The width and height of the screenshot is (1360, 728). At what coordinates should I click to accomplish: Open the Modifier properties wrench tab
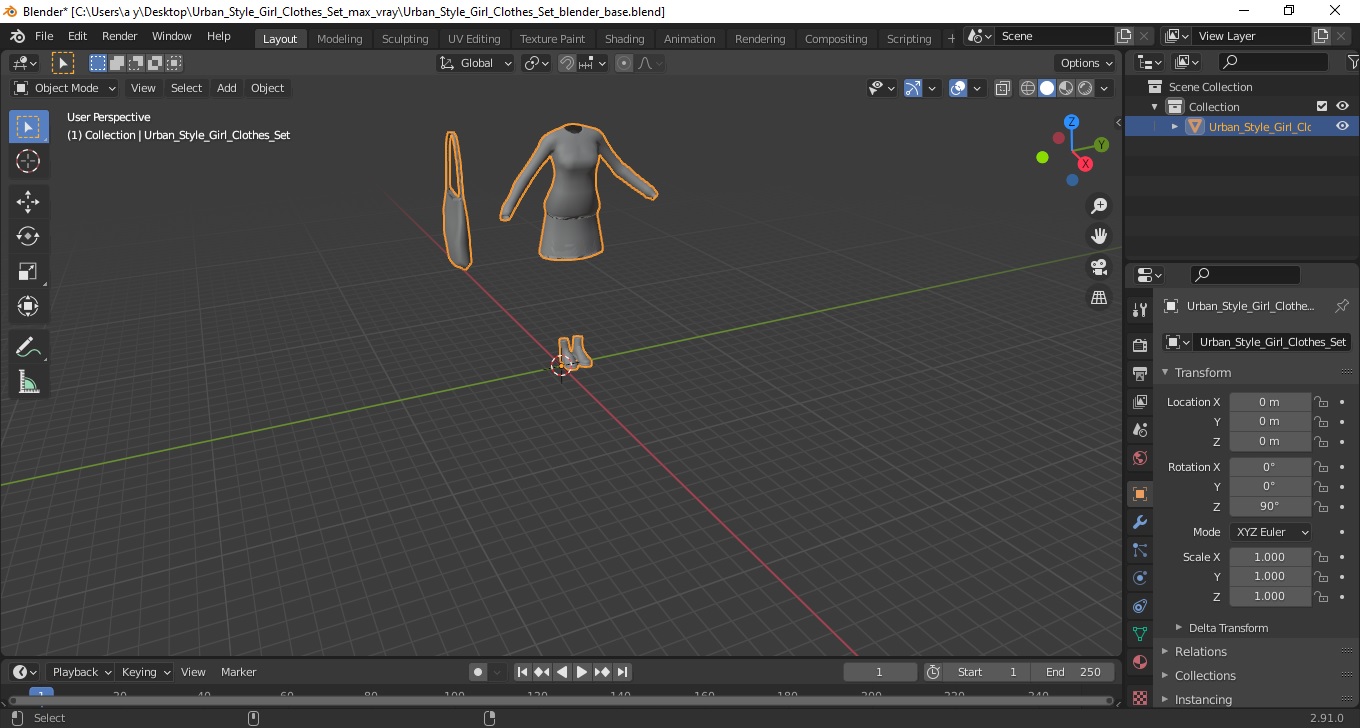[1140, 522]
